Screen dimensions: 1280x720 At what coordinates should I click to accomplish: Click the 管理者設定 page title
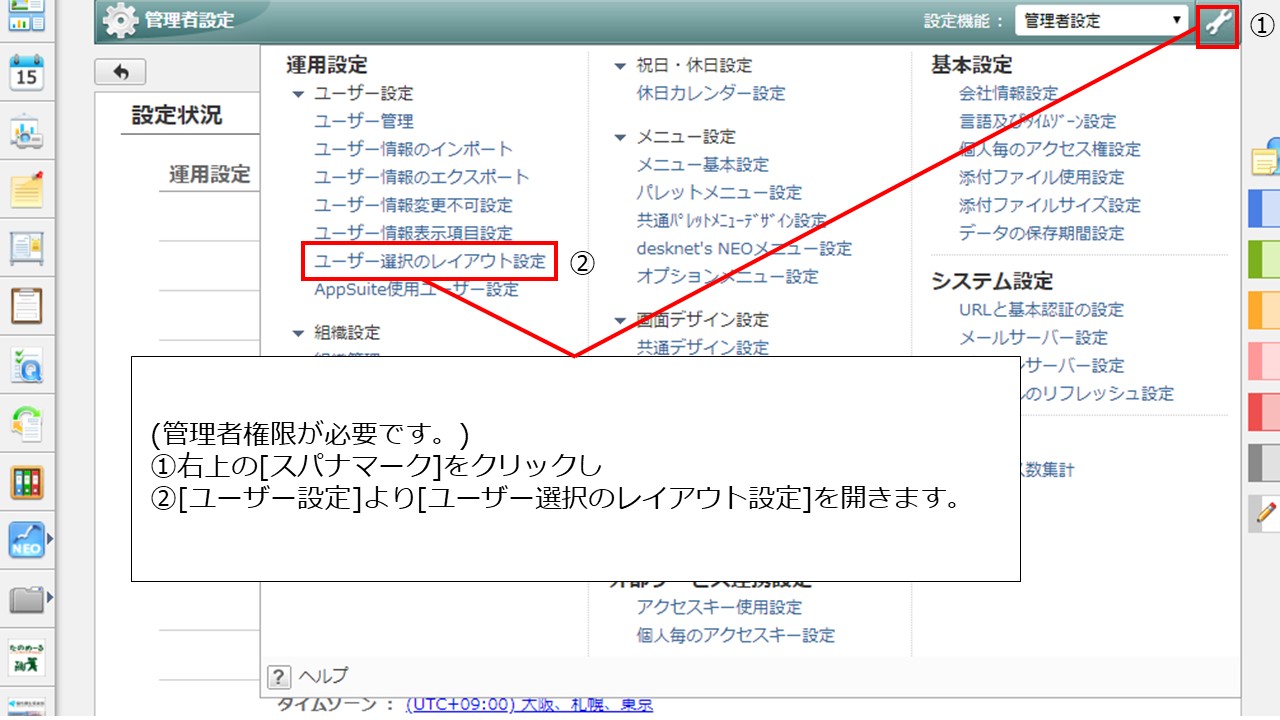[189, 20]
